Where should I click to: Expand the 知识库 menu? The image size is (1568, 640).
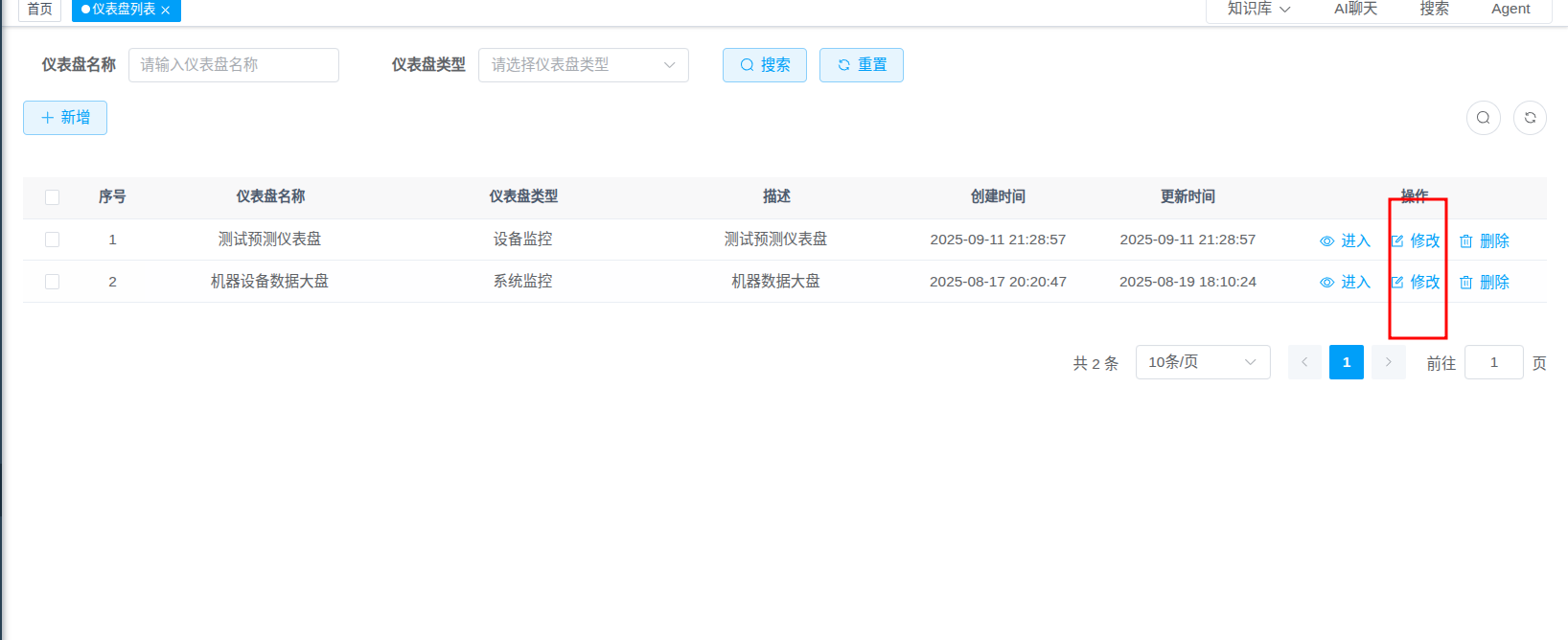point(1258,9)
